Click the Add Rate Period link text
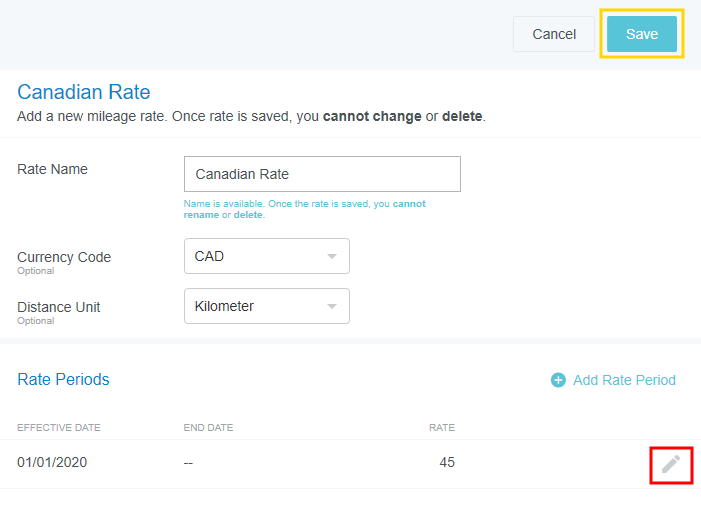The height and width of the screenshot is (516, 701). click(x=624, y=380)
